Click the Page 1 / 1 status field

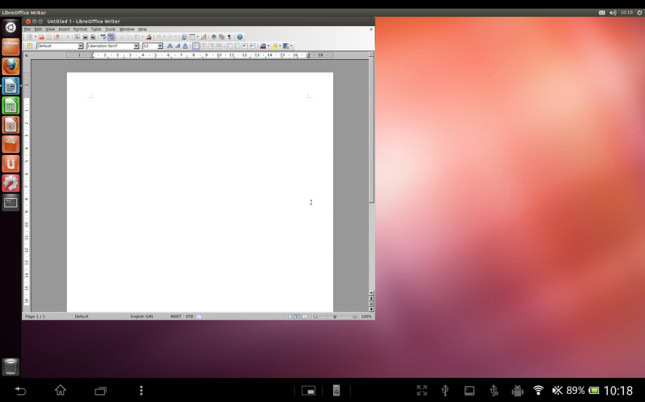(x=36, y=316)
